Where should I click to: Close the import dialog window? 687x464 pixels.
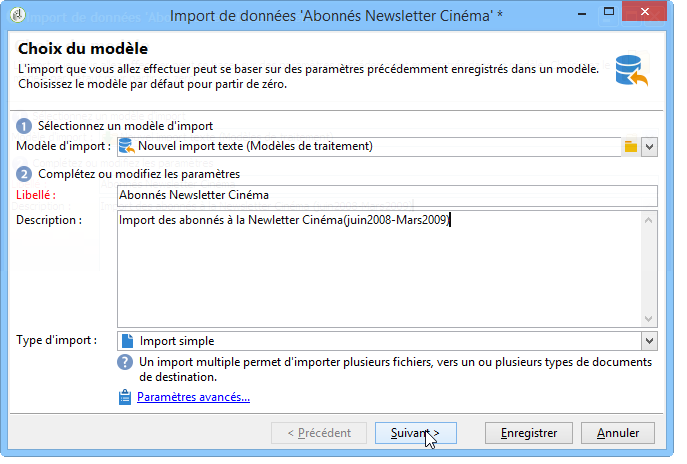pyautogui.click(x=650, y=16)
